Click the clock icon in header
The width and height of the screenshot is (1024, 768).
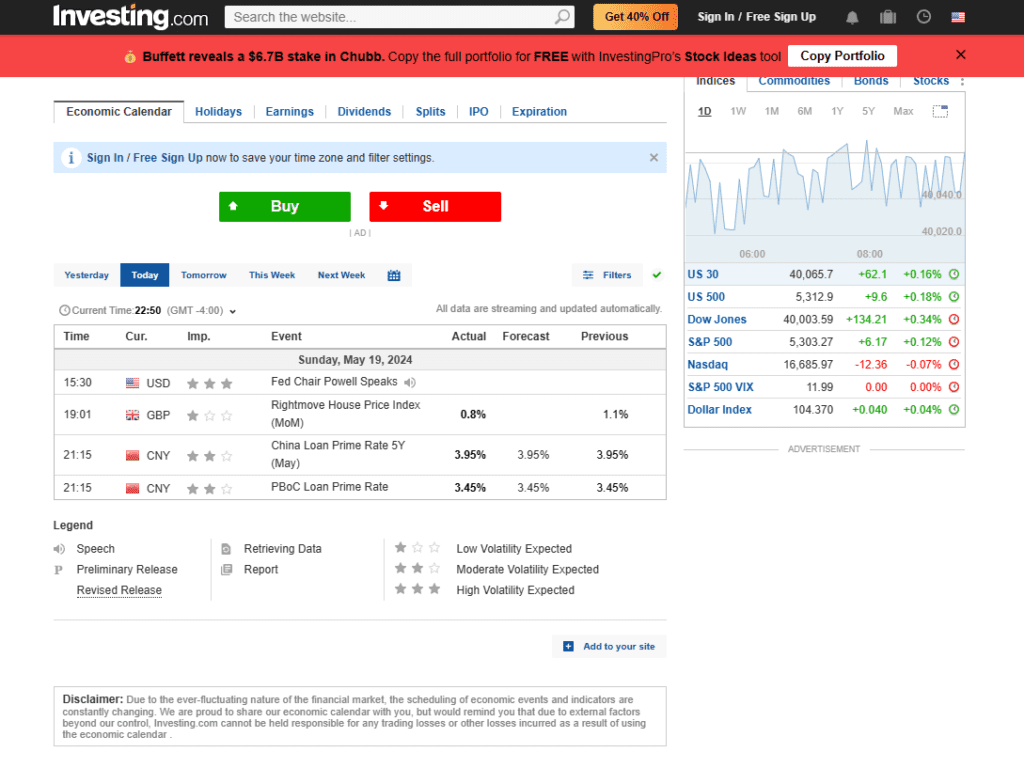pyautogui.click(x=923, y=17)
